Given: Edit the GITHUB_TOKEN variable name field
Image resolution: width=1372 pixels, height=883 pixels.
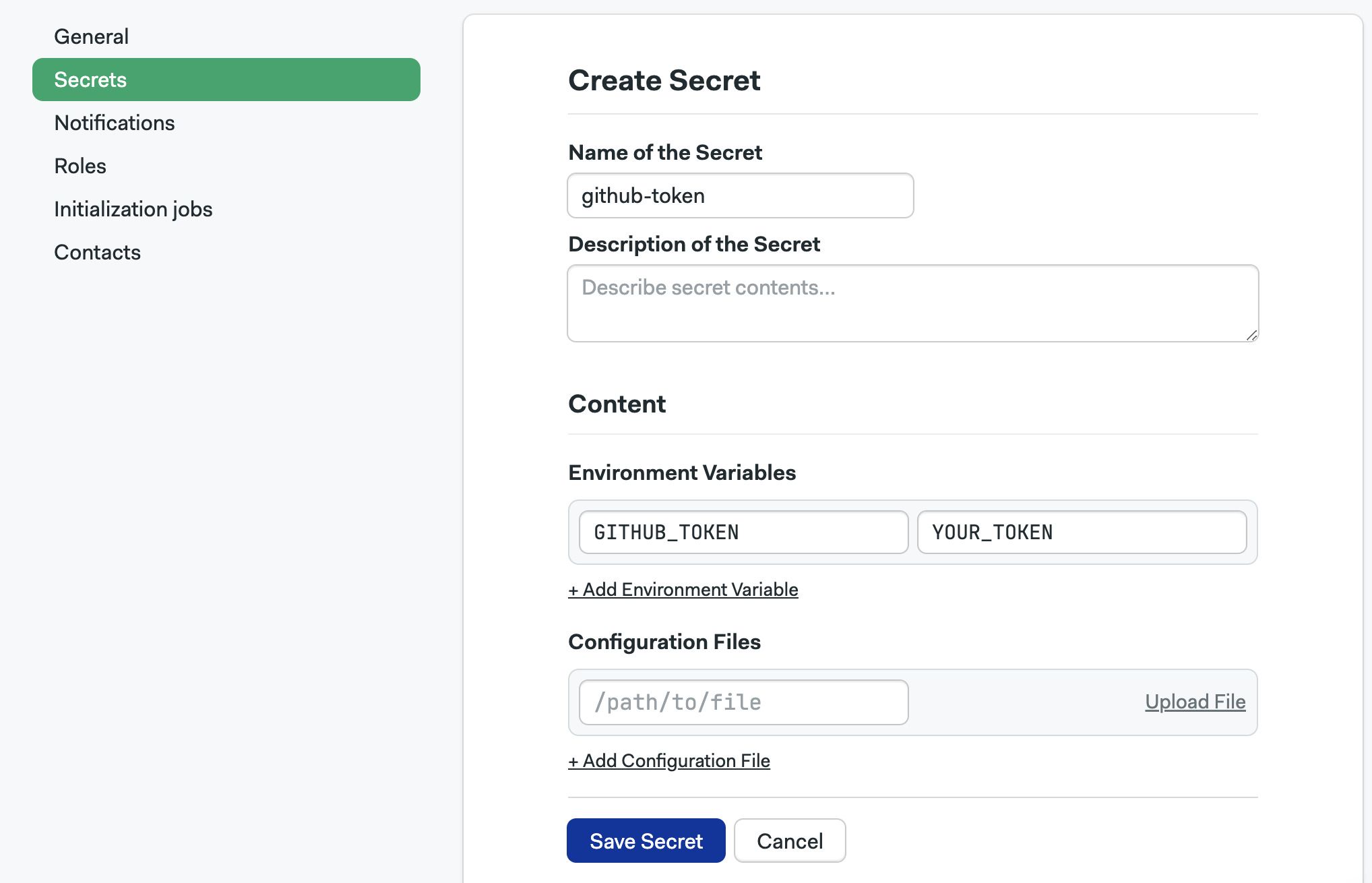Looking at the screenshot, I should [744, 532].
